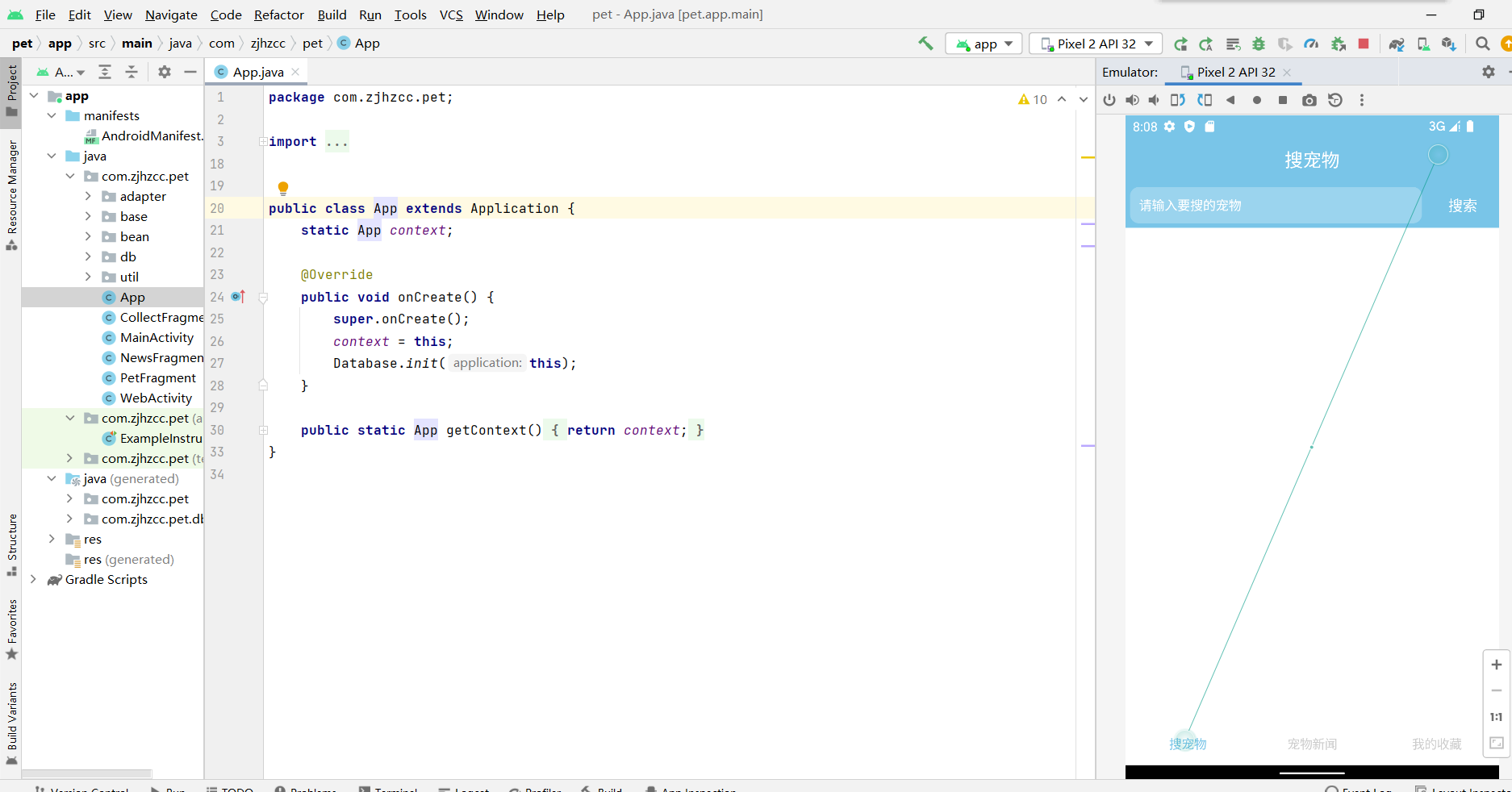
Task: Open the Resource Manager side tab
Action: [11, 194]
